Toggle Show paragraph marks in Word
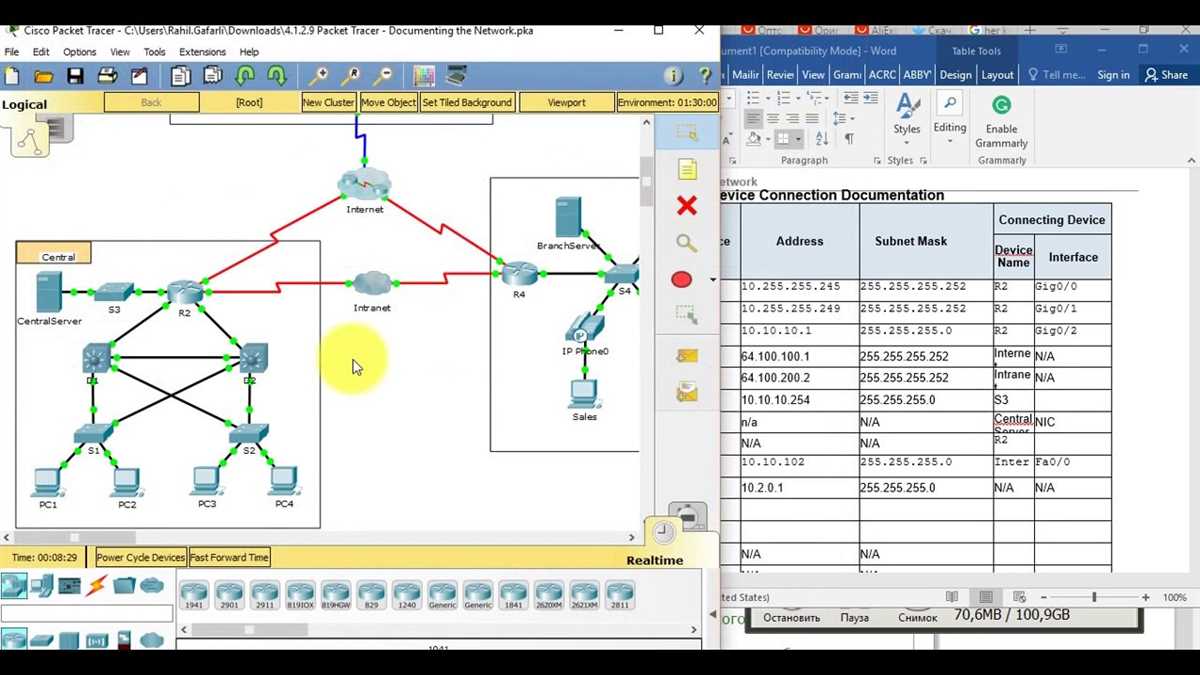Screen dimensions: 1200x675 [x=849, y=139]
